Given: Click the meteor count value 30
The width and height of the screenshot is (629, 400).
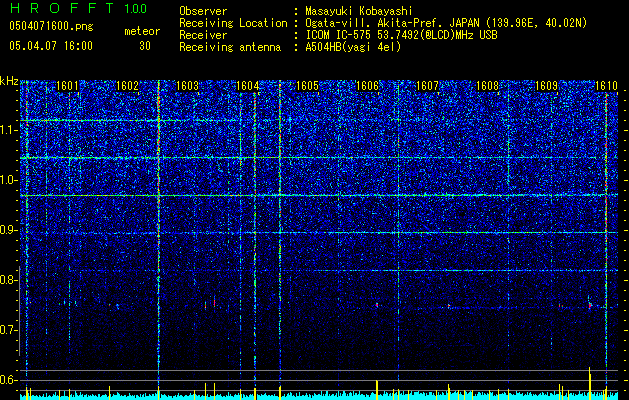Looking at the screenshot, I should point(145,46).
